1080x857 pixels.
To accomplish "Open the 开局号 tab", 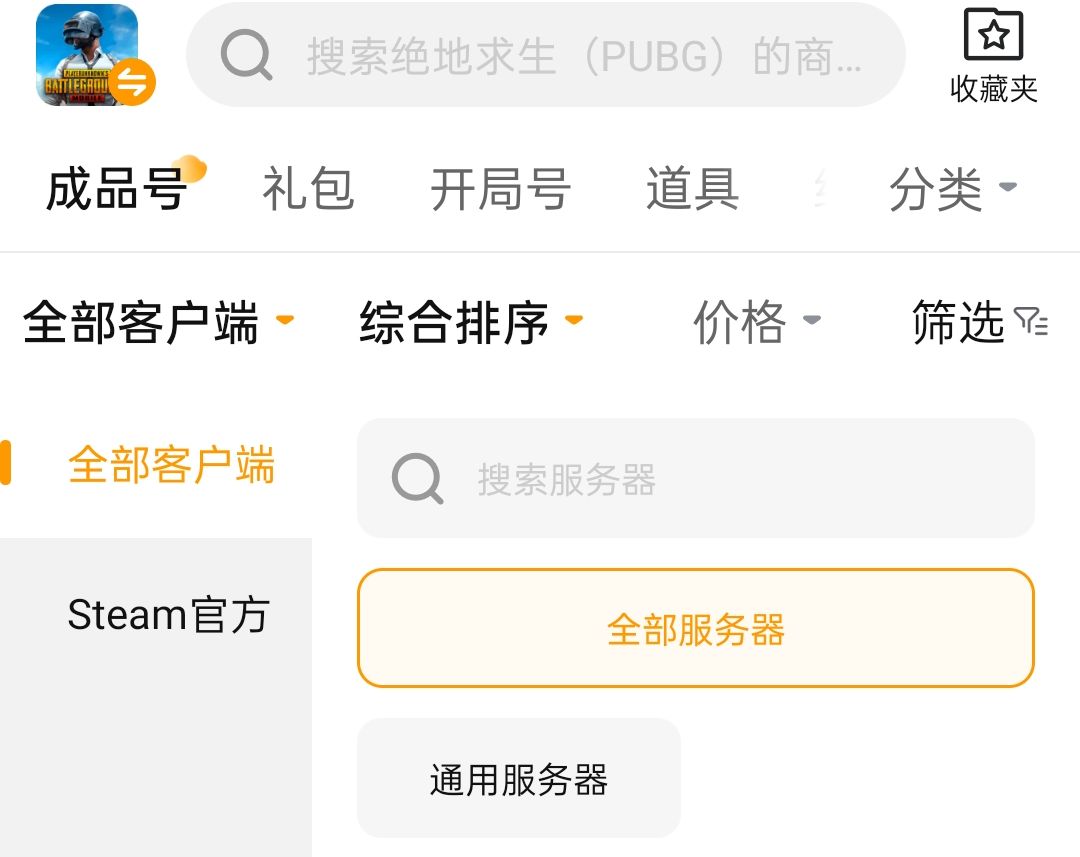I will coord(500,188).
